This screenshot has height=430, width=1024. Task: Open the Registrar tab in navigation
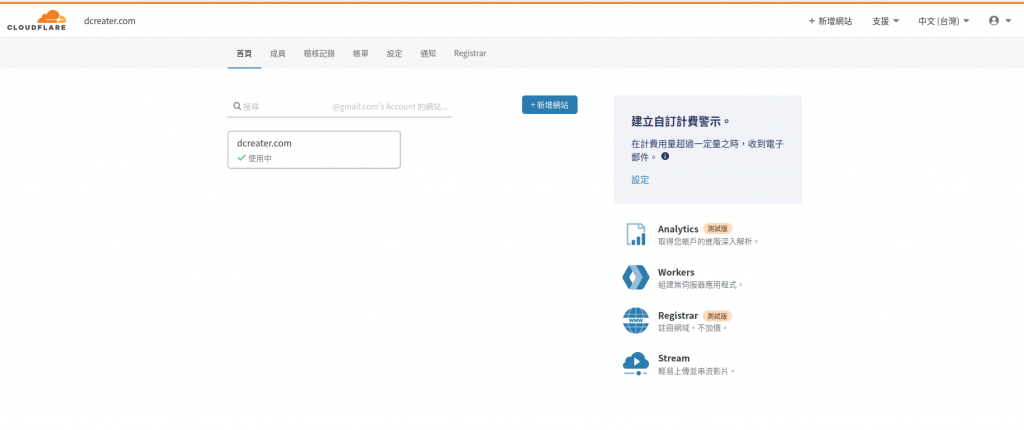(470, 54)
